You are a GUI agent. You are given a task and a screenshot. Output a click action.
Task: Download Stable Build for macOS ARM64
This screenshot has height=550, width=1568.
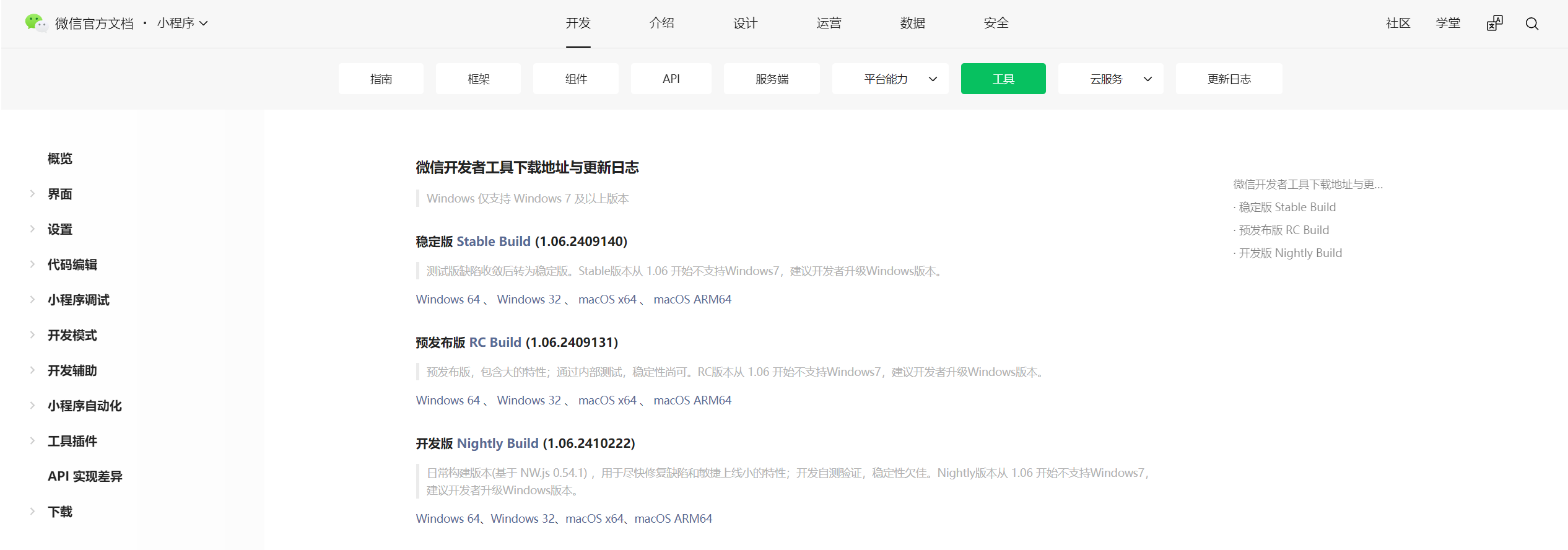[692, 299]
